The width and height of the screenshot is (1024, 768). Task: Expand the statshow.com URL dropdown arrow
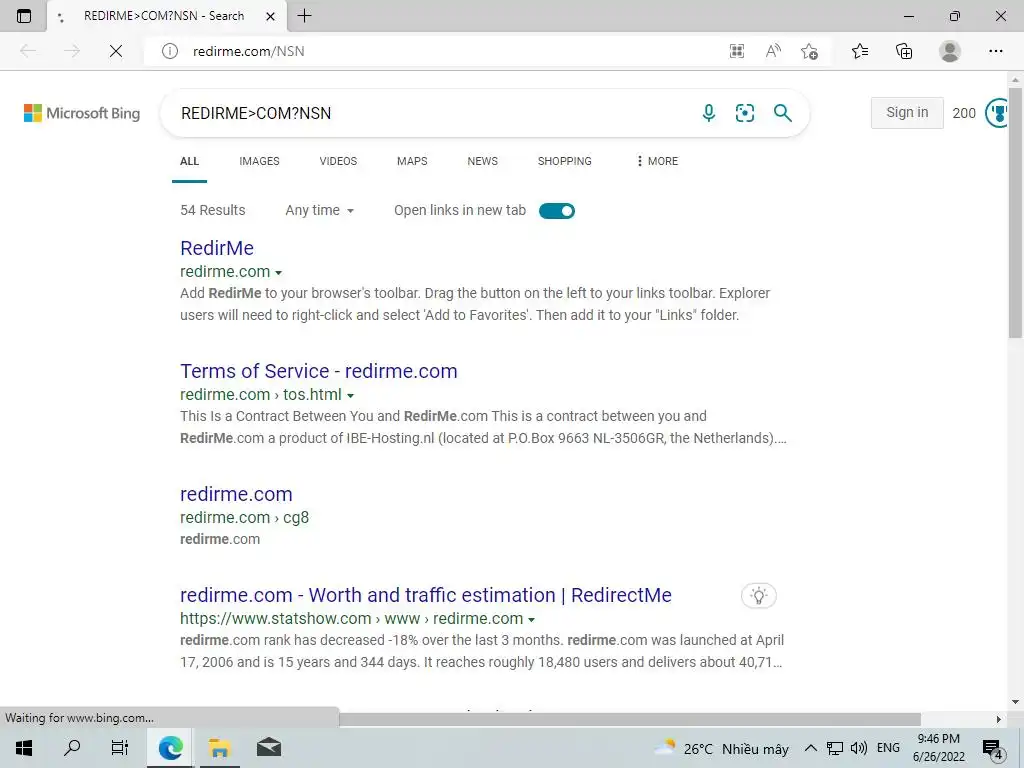pos(532,620)
